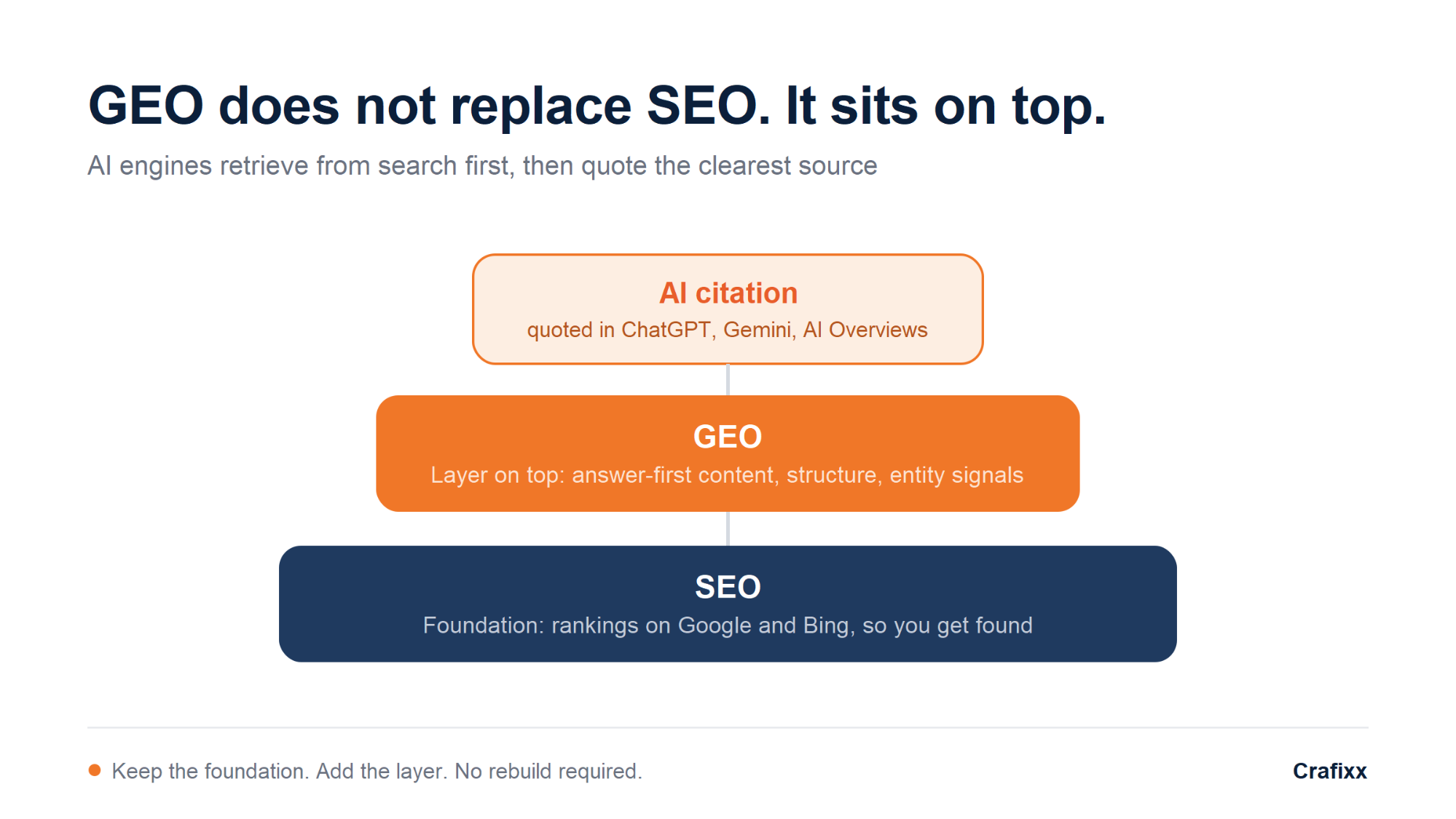The image size is (1456, 819).
Task: Click the main slide headline
Action: click(x=597, y=106)
